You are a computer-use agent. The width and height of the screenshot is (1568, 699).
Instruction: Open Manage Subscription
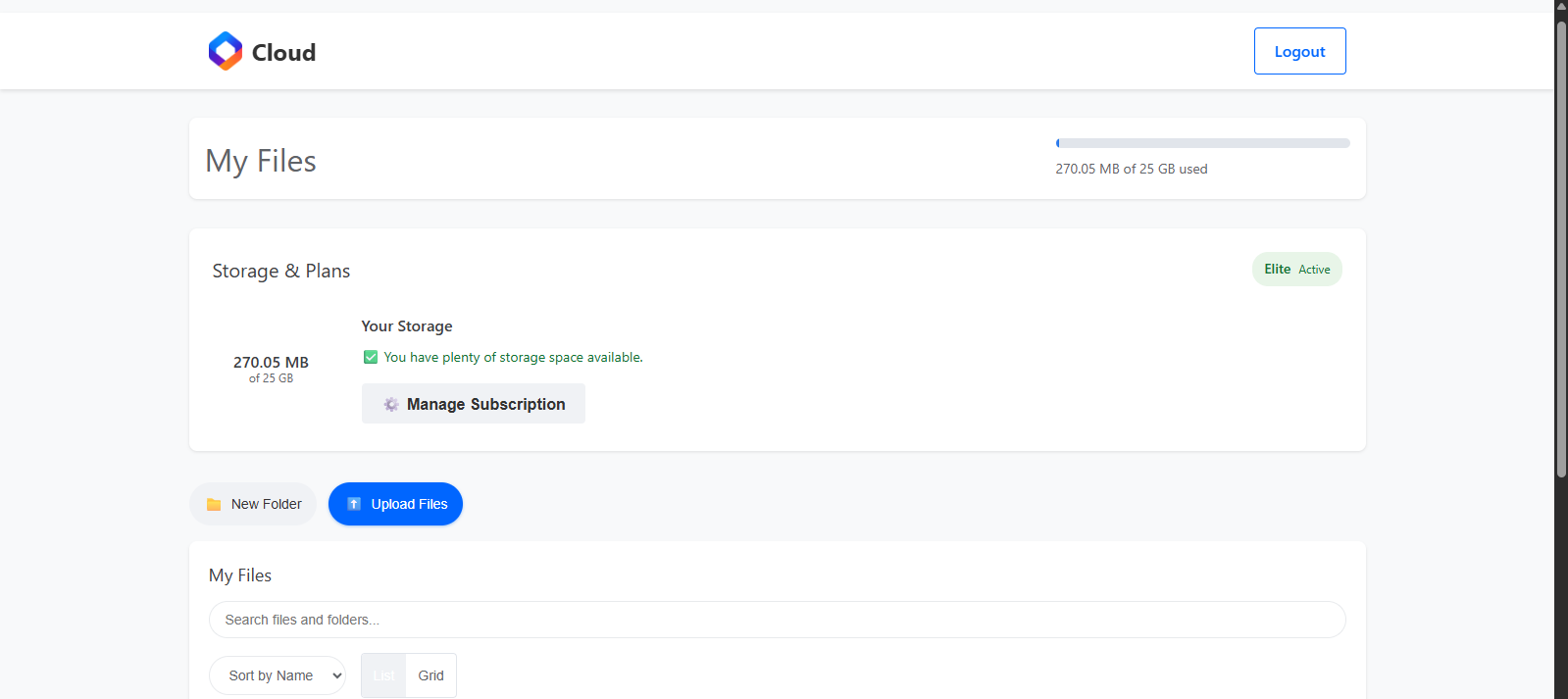click(473, 403)
